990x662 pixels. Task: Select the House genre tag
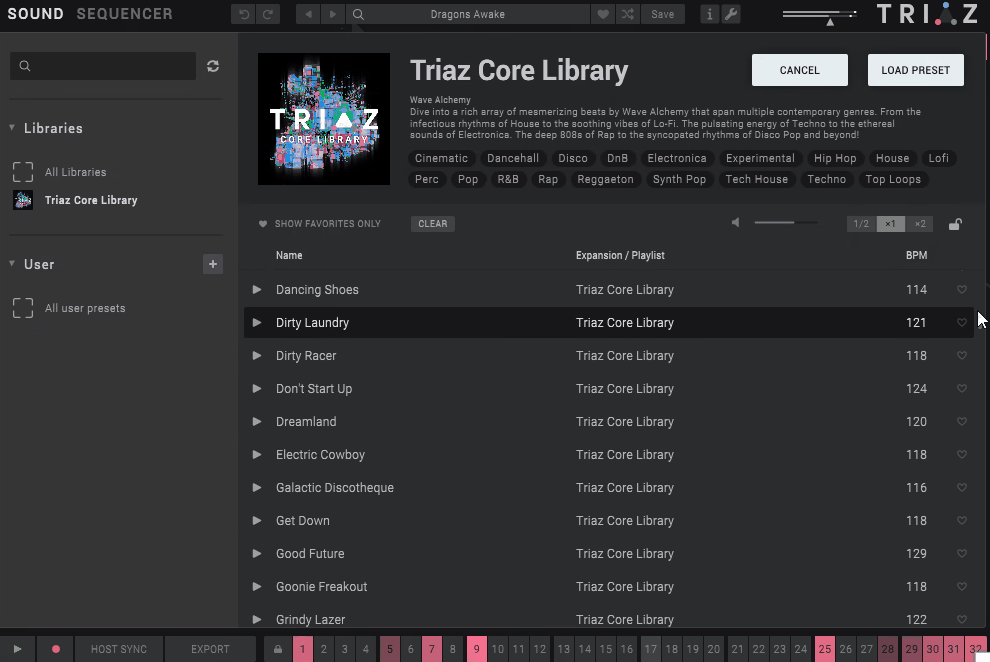click(x=892, y=158)
